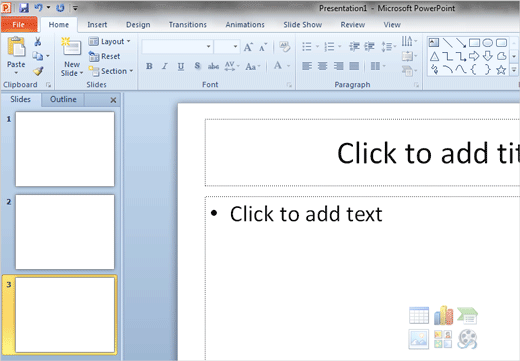This screenshot has height=361, width=520.
Task: Switch to the Insert tab
Action: (x=97, y=25)
